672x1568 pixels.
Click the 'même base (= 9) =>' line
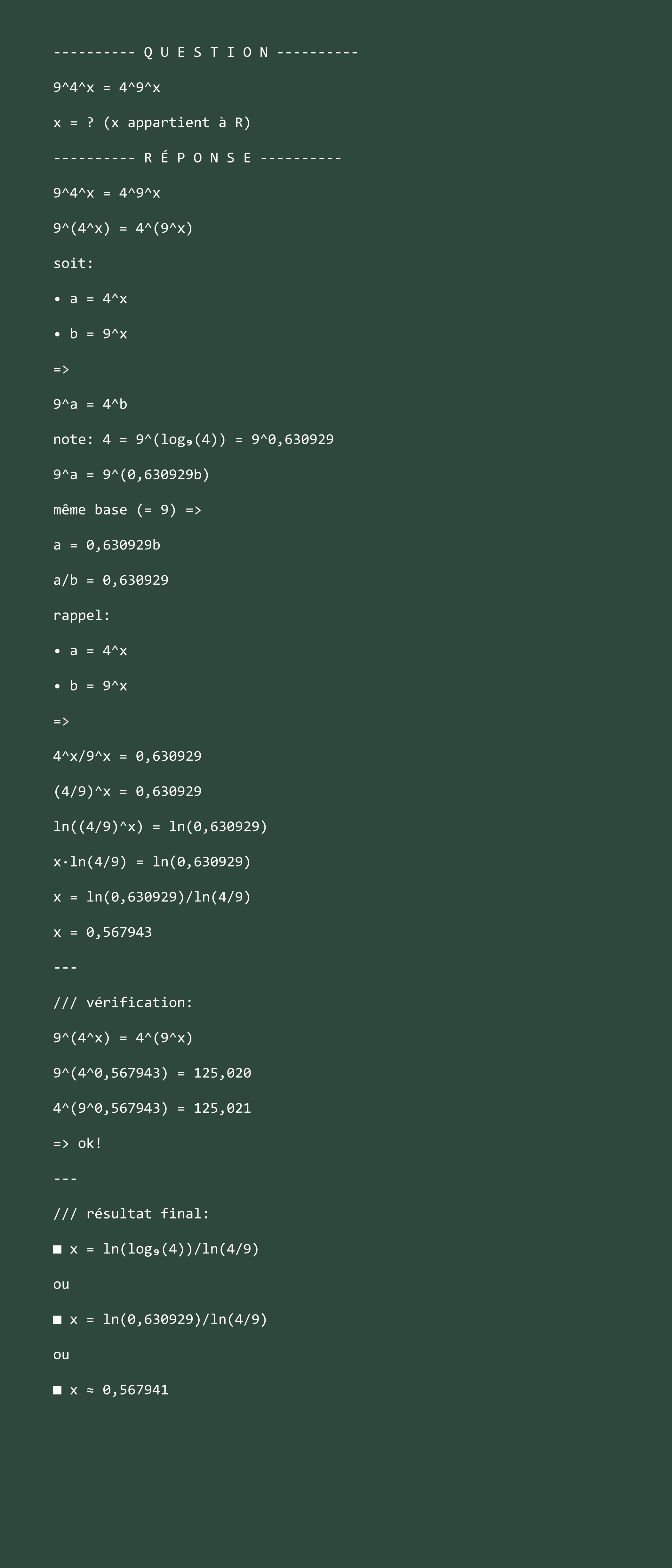coord(127,510)
